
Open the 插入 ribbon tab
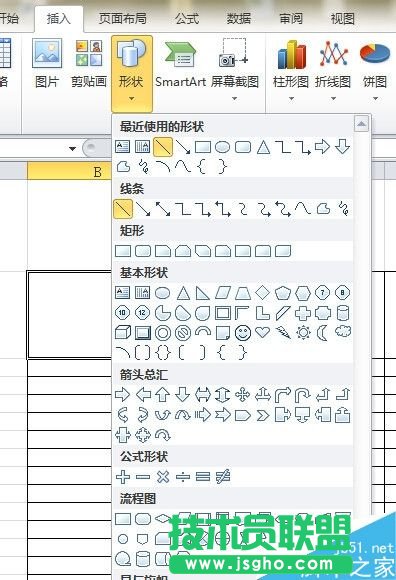click(59, 18)
